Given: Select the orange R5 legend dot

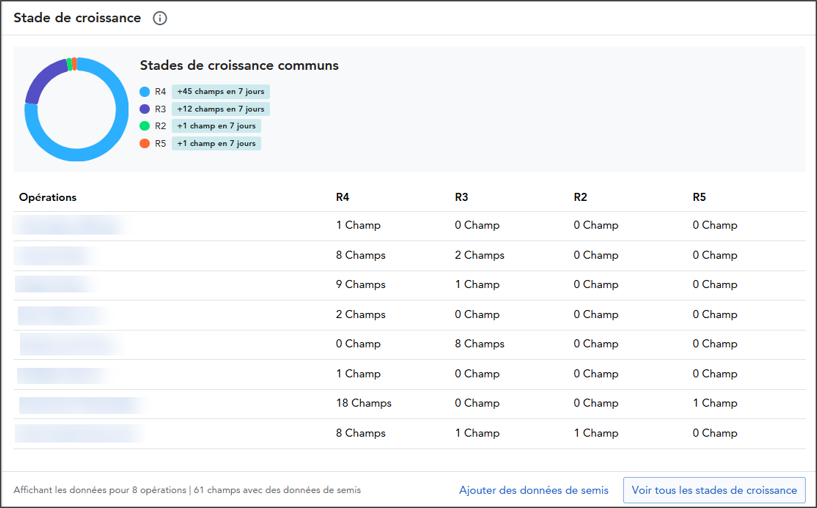Looking at the screenshot, I should (145, 143).
